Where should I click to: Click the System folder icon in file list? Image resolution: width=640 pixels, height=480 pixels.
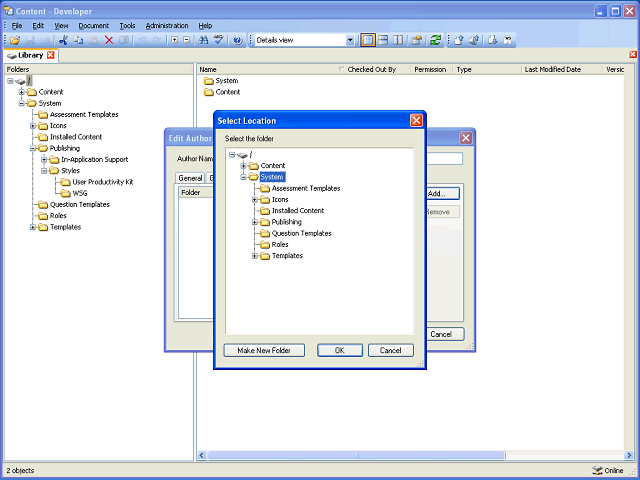209,81
